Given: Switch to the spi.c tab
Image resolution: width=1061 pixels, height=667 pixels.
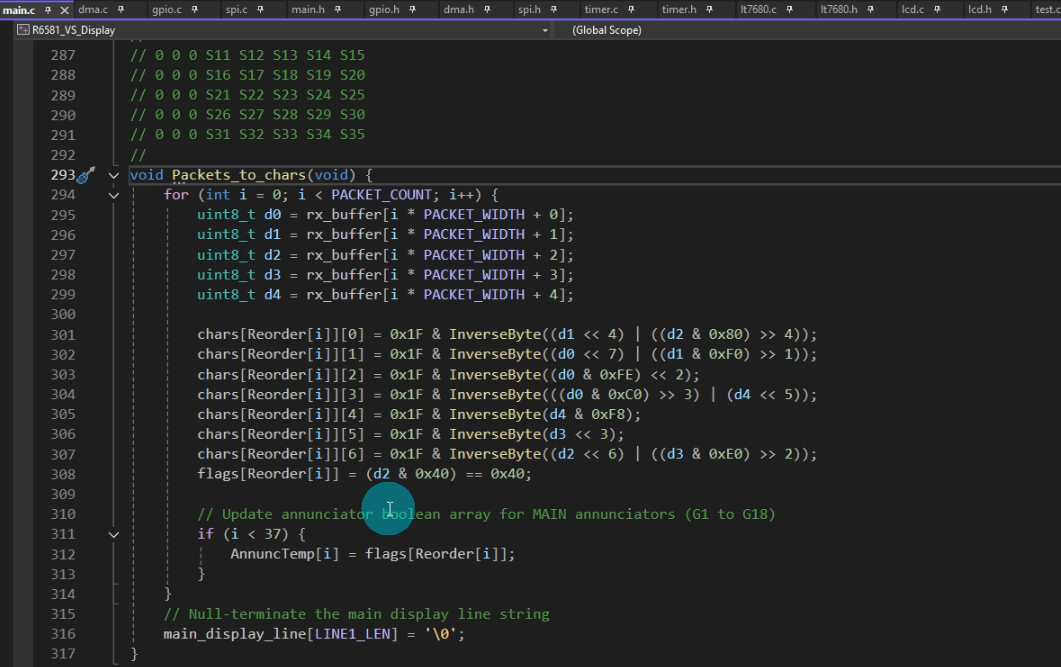Looking at the screenshot, I should click(x=236, y=9).
